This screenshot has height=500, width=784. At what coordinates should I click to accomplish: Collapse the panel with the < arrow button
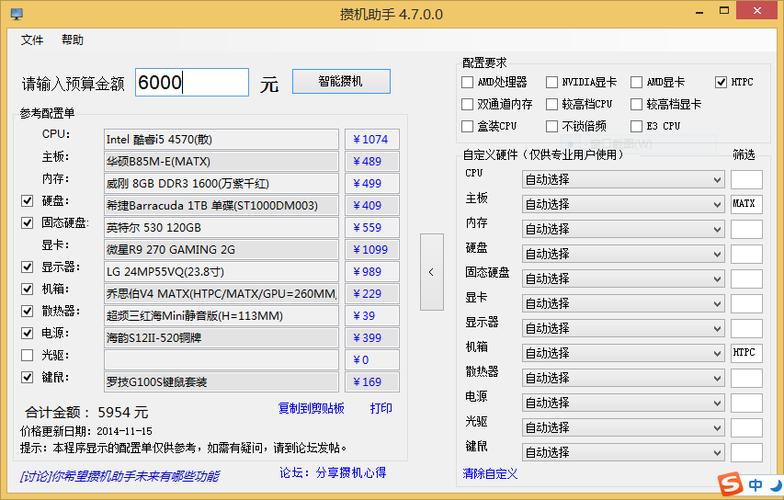431,272
